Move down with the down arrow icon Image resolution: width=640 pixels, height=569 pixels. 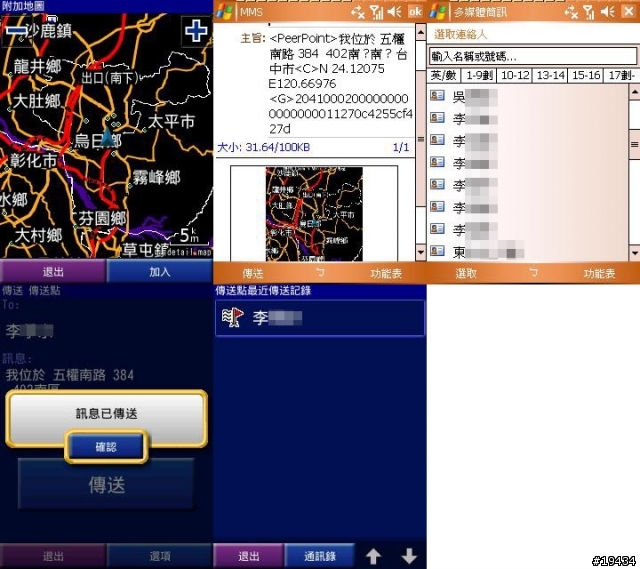(x=409, y=556)
